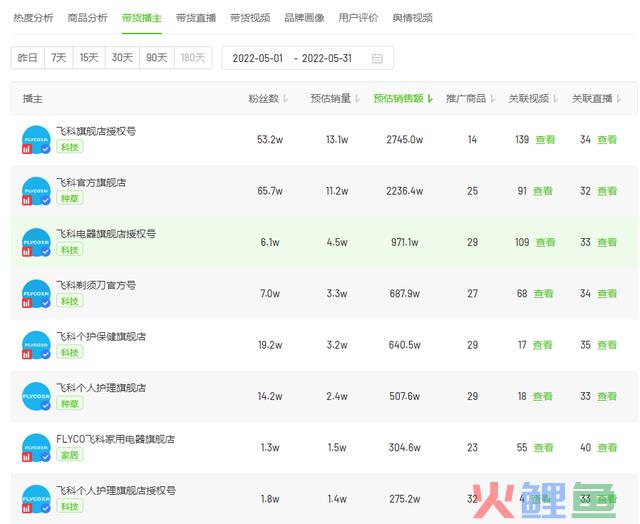
Task: Go to the 带货视频 tab
Action: [x=250, y=18]
